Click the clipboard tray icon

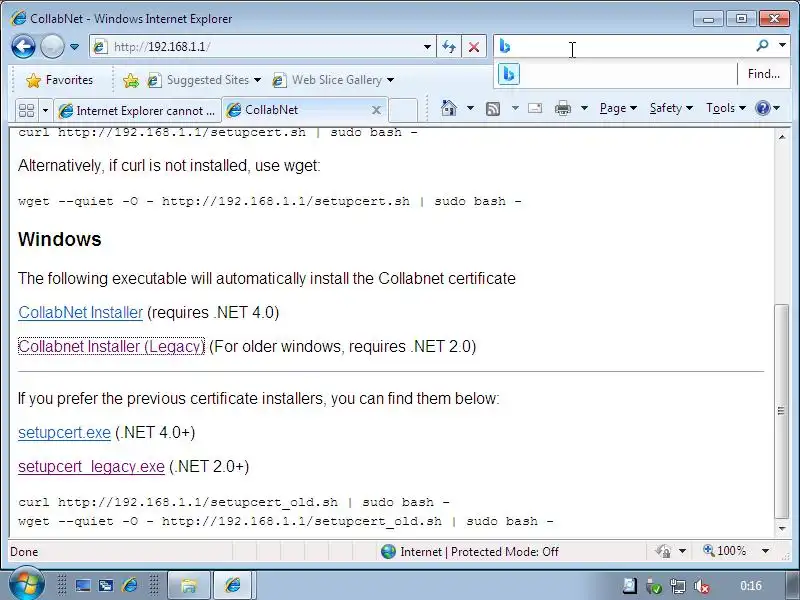[x=630, y=586]
